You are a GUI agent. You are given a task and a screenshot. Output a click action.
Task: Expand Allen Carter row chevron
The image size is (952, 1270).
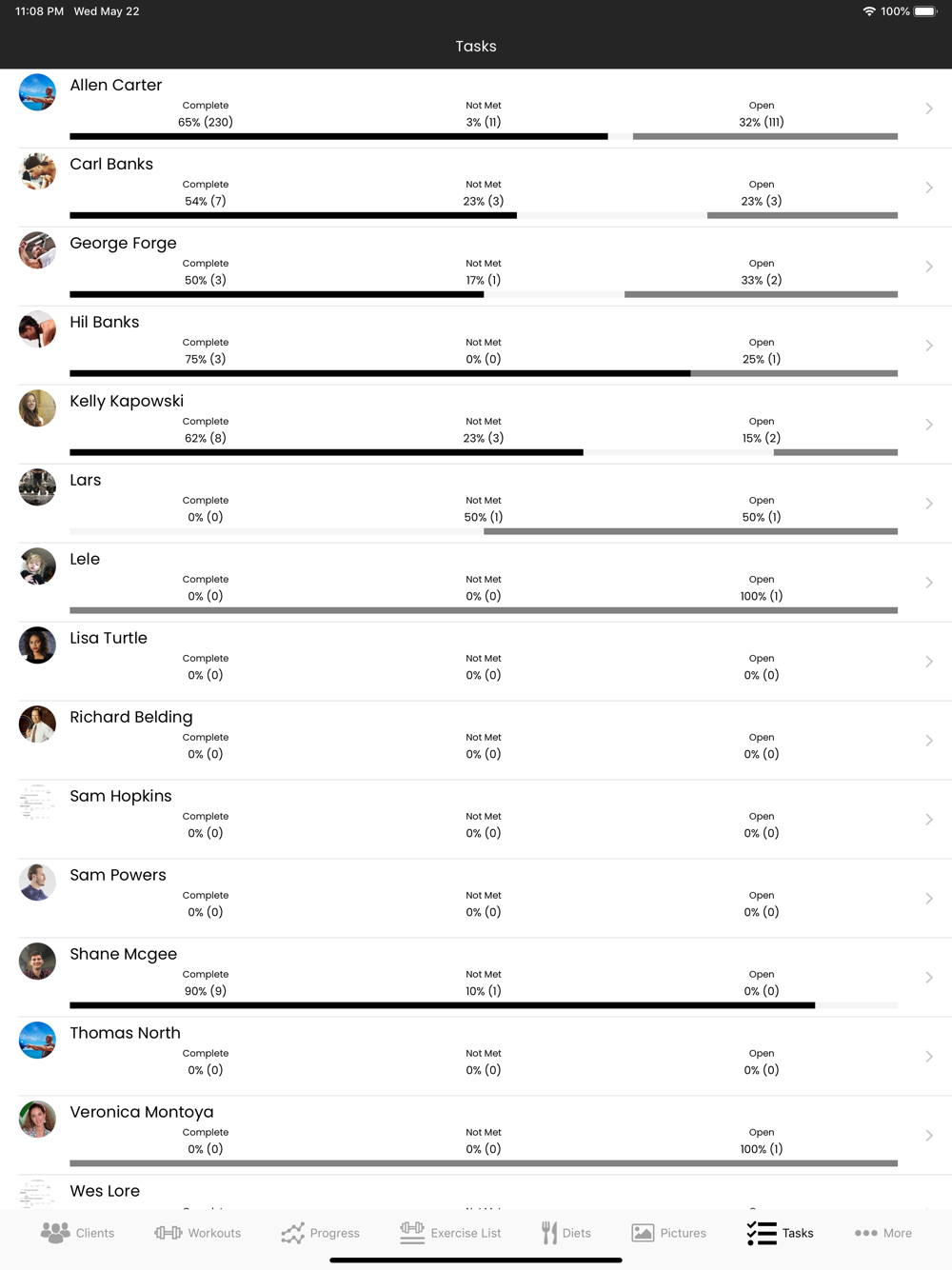click(929, 109)
